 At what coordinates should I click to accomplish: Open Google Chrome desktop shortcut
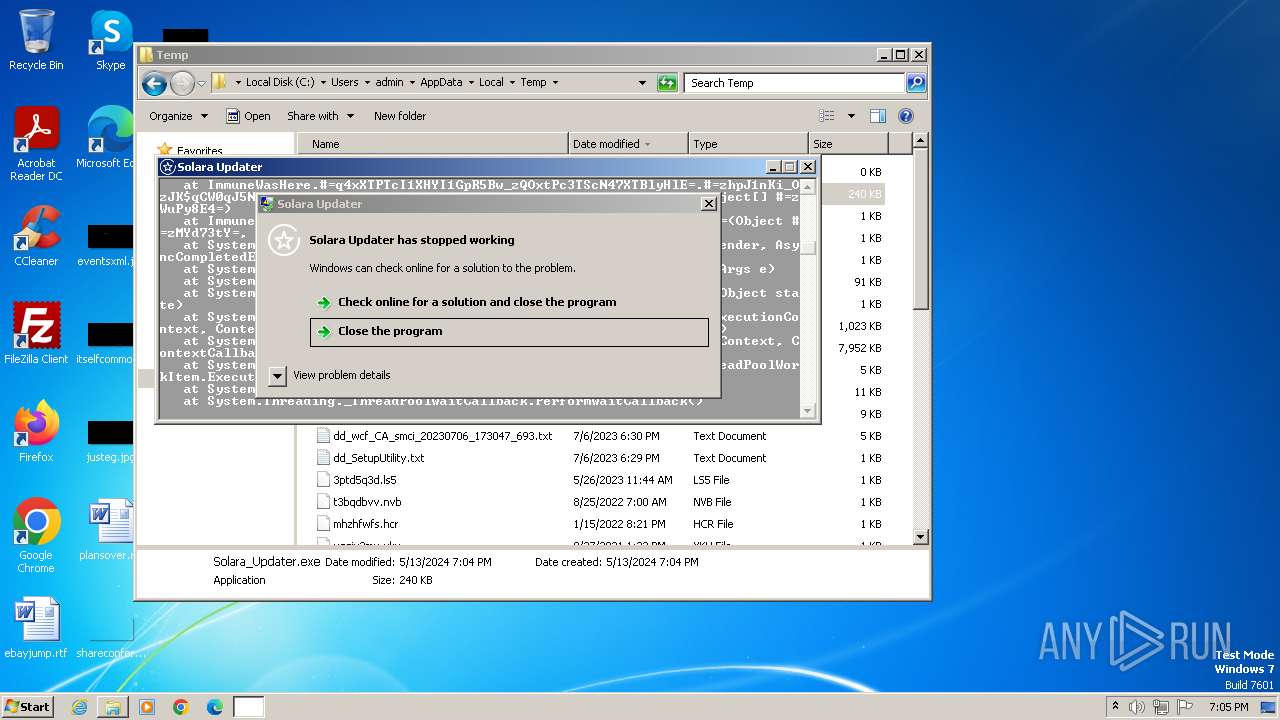(x=36, y=536)
